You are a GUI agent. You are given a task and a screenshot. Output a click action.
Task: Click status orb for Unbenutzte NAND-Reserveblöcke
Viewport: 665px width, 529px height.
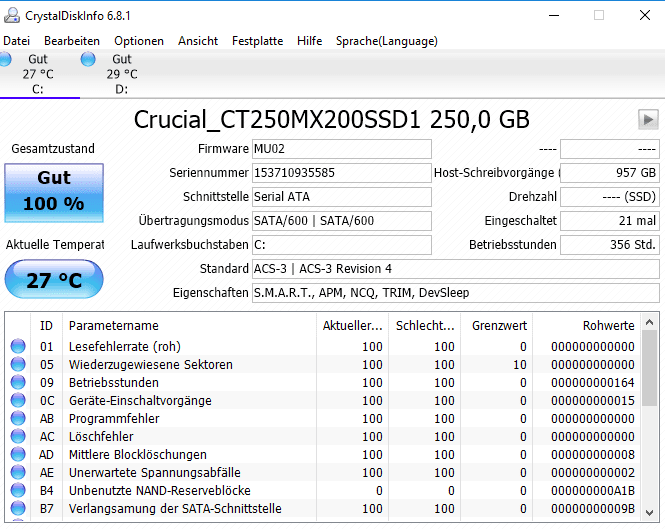pos(18,490)
